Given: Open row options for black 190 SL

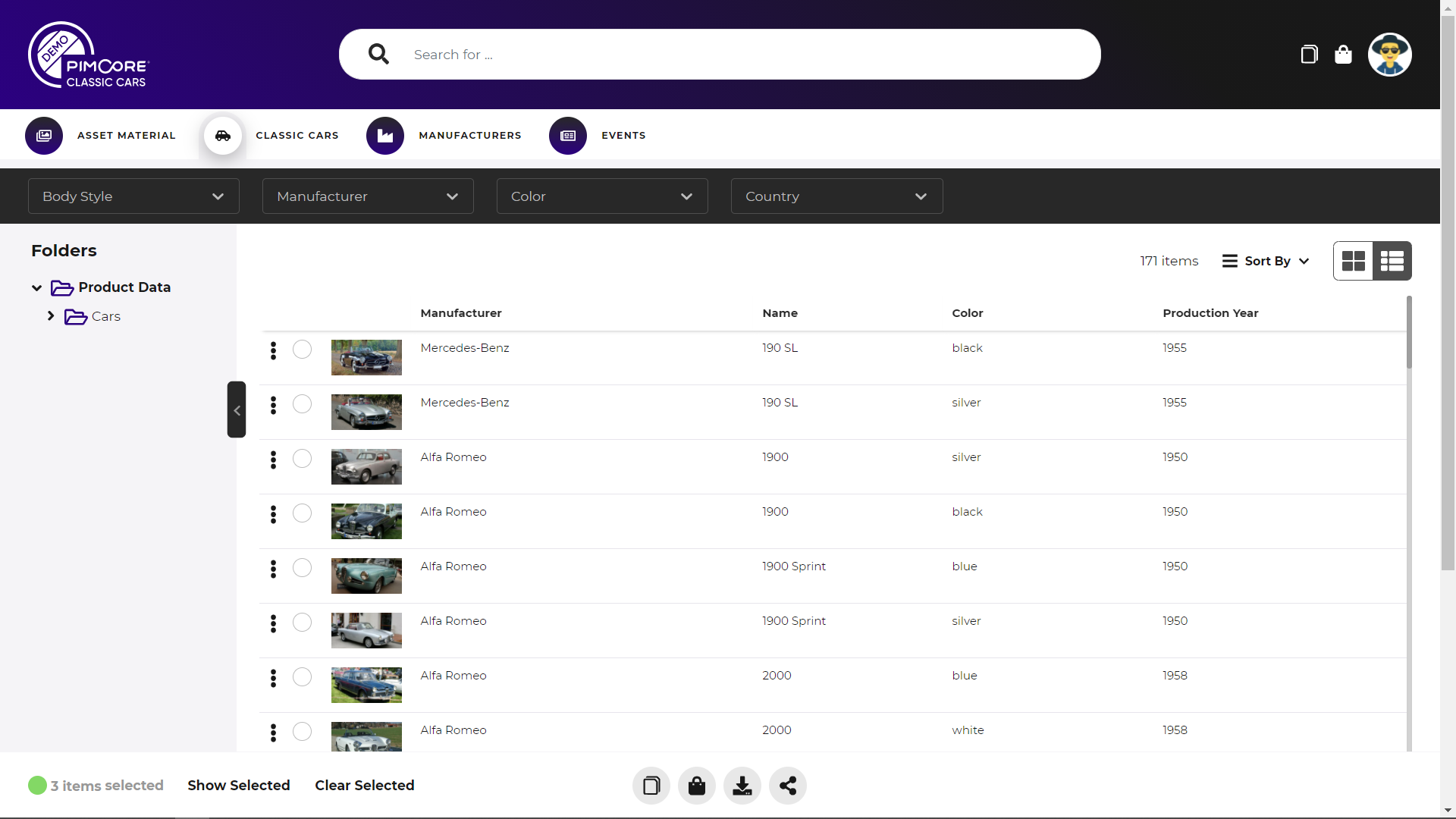Looking at the screenshot, I should click(x=273, y=350).
